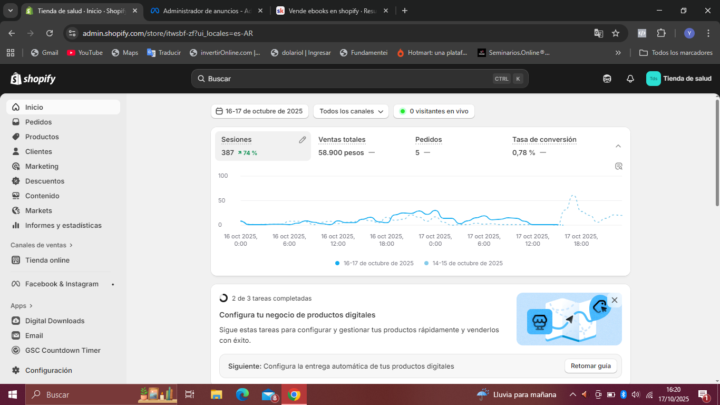Collapse the metrics panel with chevron
The width and height of the screenshot is (720, 405).
(618, 146)
